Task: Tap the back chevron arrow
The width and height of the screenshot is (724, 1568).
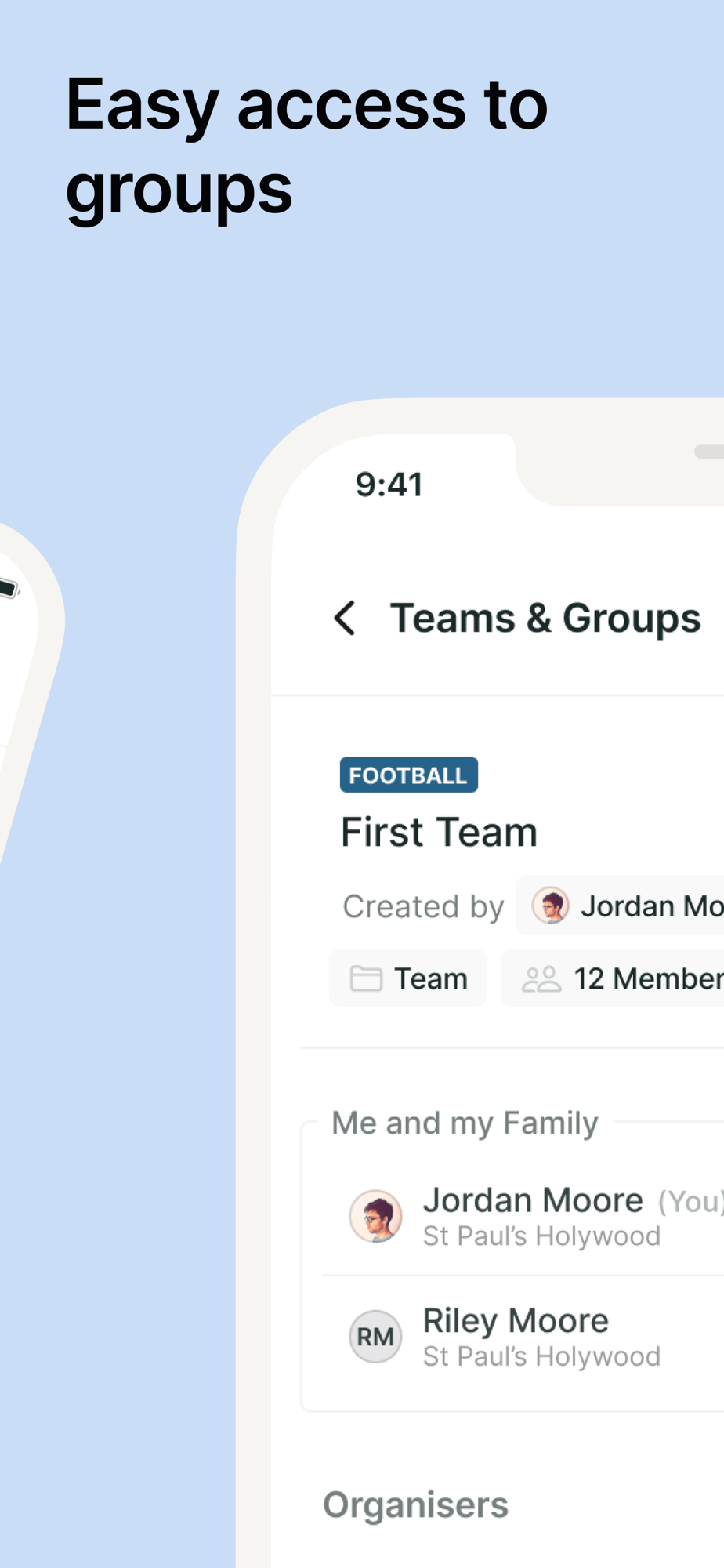Action: (x=345, y=618)
